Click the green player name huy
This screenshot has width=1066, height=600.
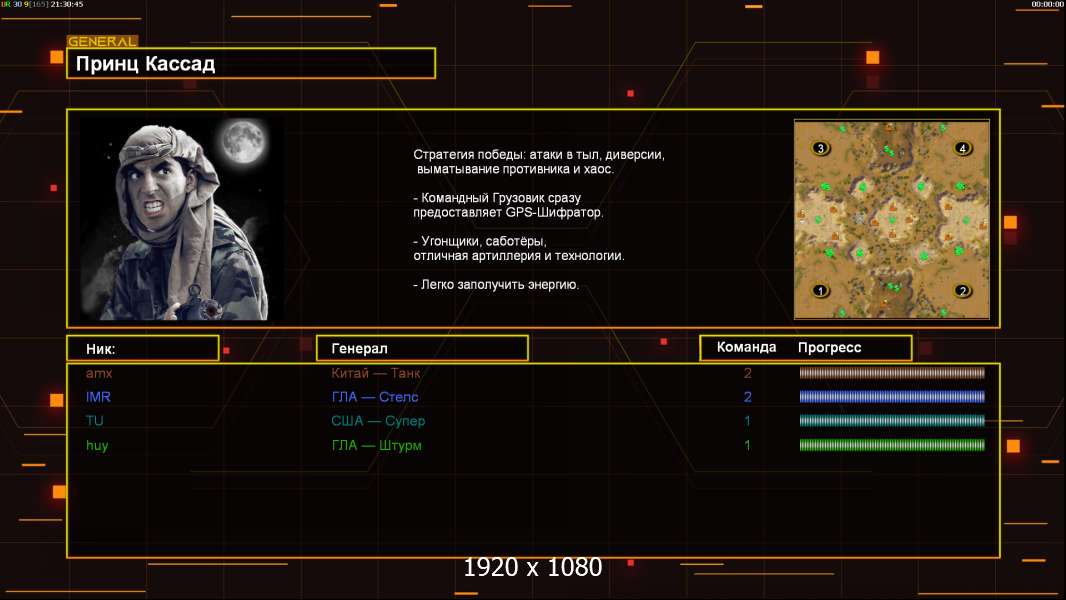97,445
